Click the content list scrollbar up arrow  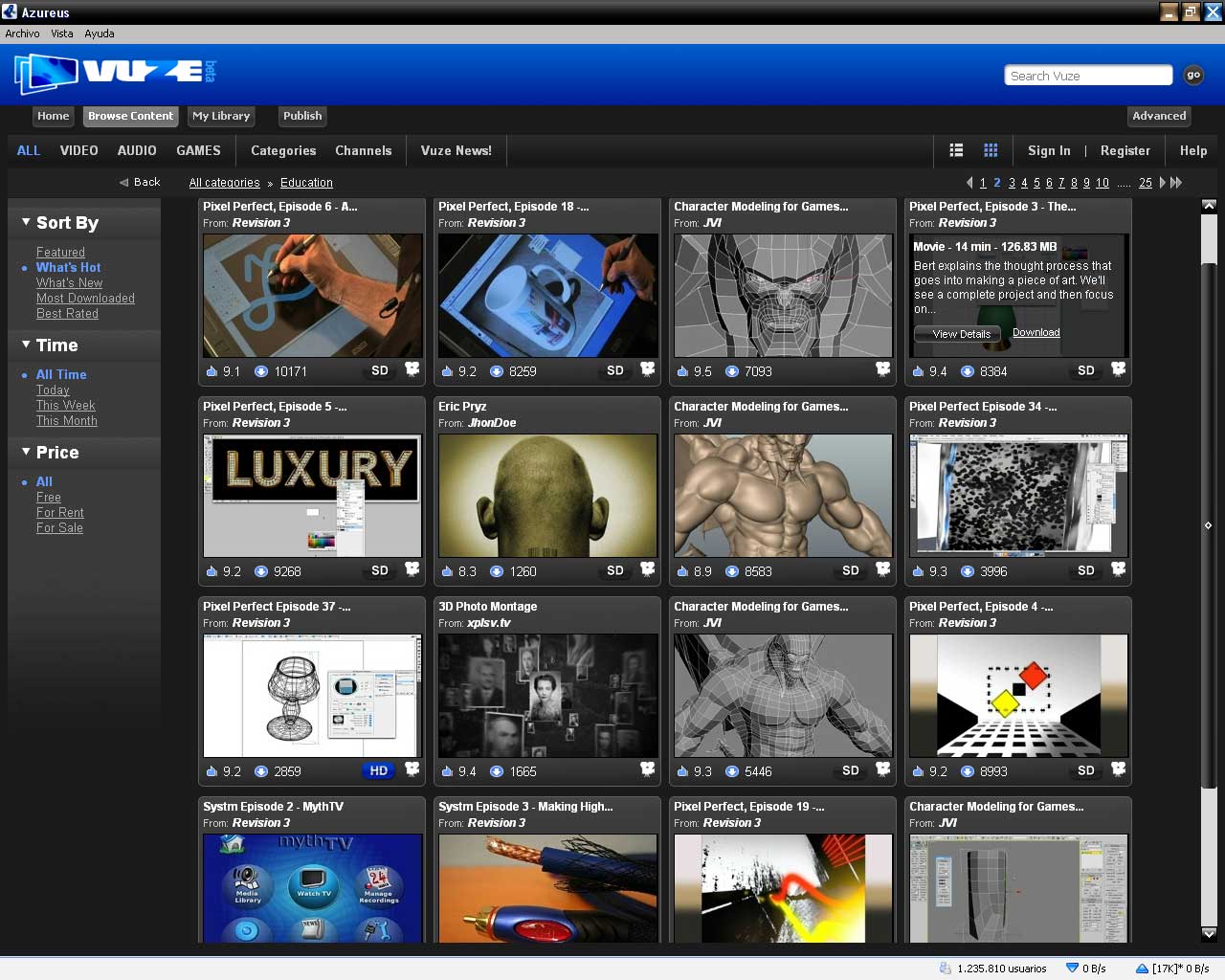pos(1209,206)
